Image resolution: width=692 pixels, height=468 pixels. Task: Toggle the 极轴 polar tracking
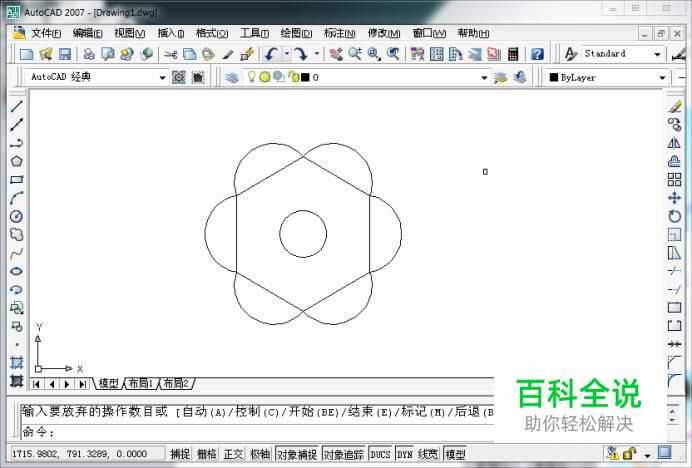pos(260,454)
